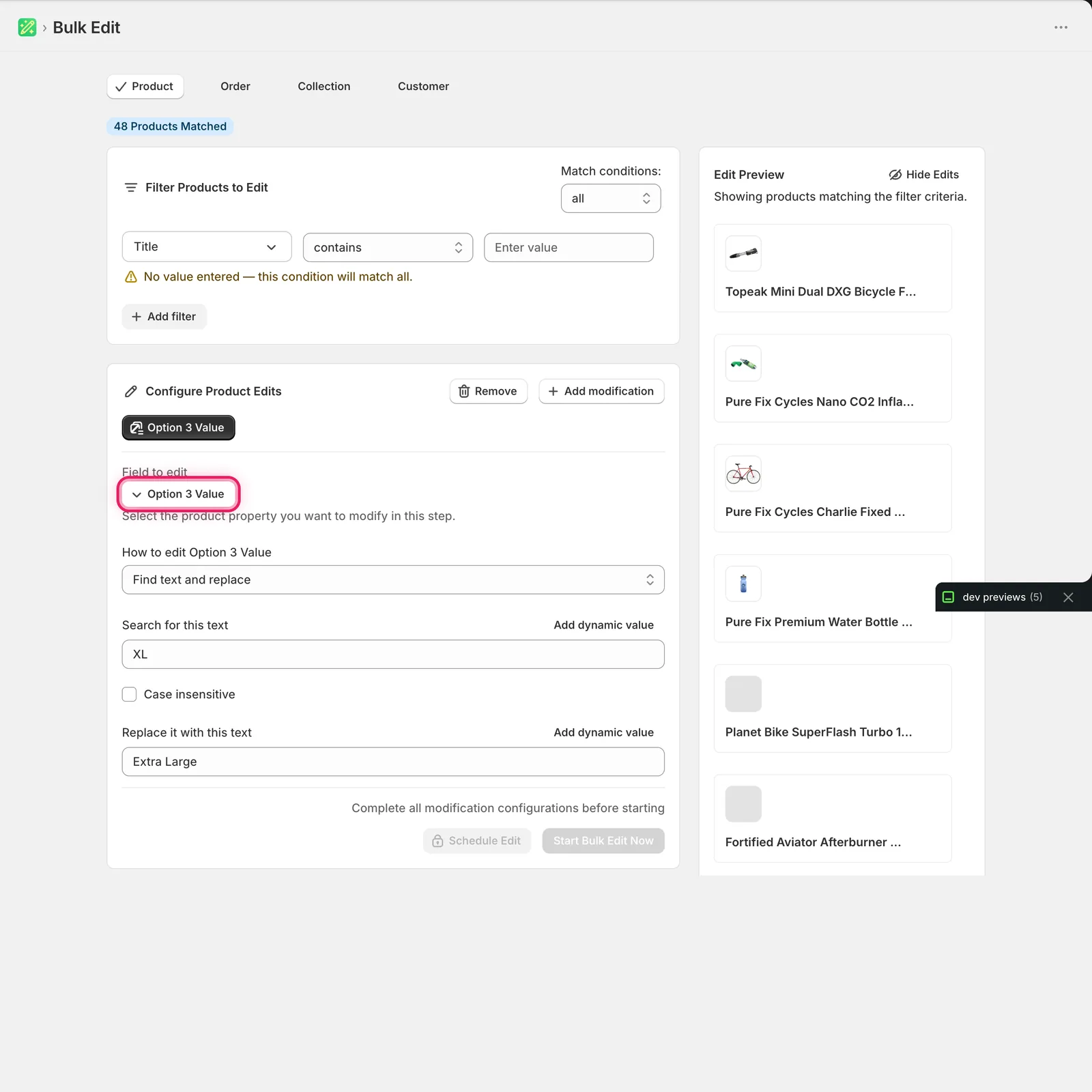Click Planet Bike SuperFlash placeholder image
1092x1092 pixels.
click(x=743, y=693)
